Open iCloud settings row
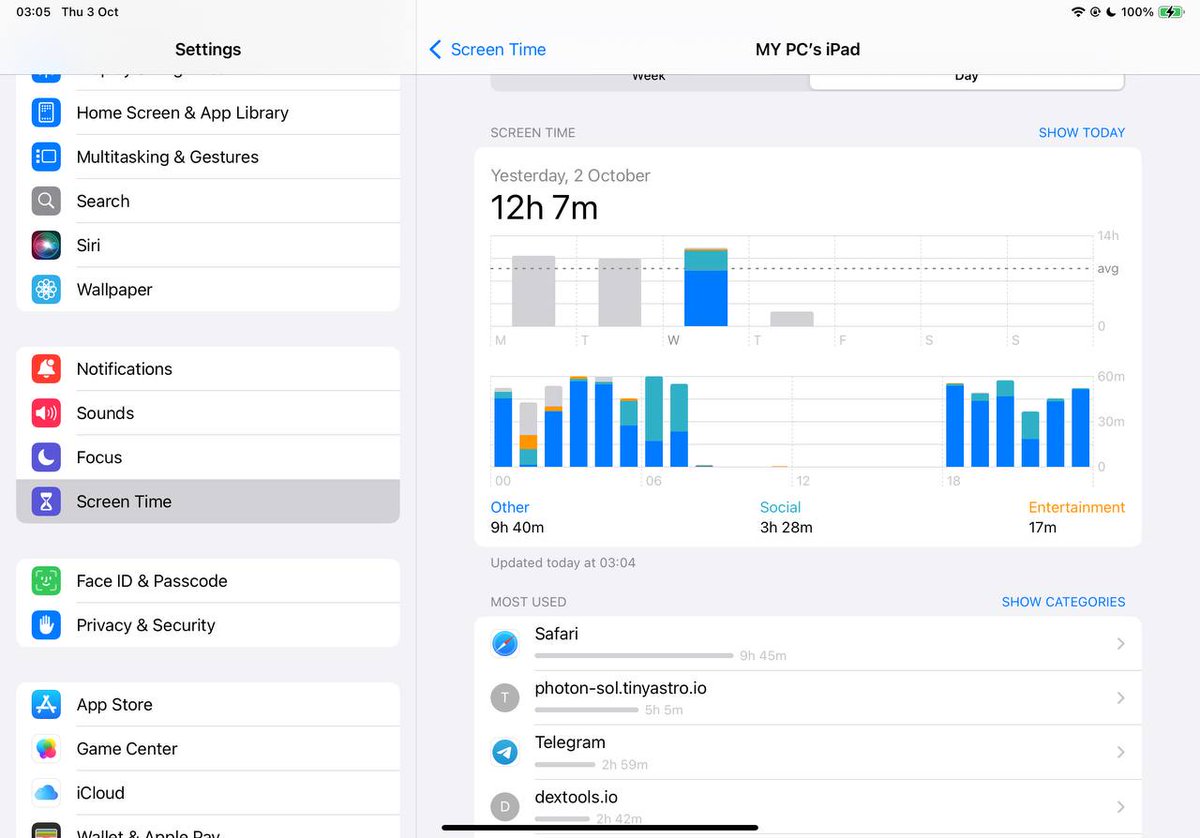1200x838 pixels. point(208,793)
